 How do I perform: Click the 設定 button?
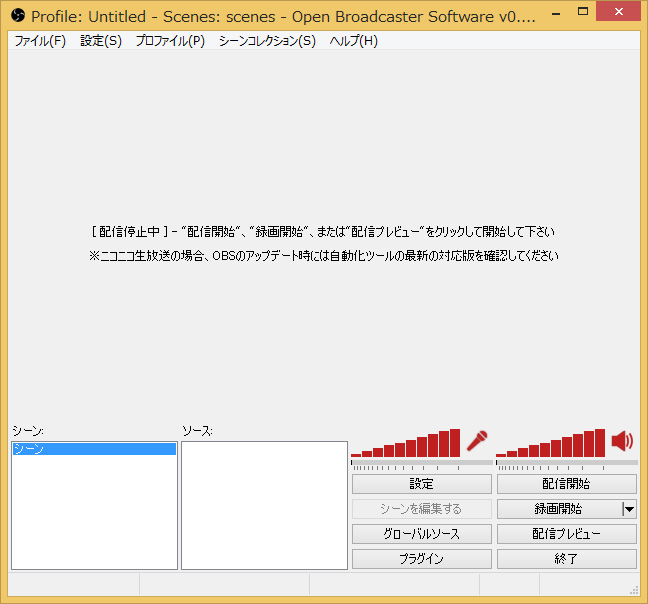point(422,484)
